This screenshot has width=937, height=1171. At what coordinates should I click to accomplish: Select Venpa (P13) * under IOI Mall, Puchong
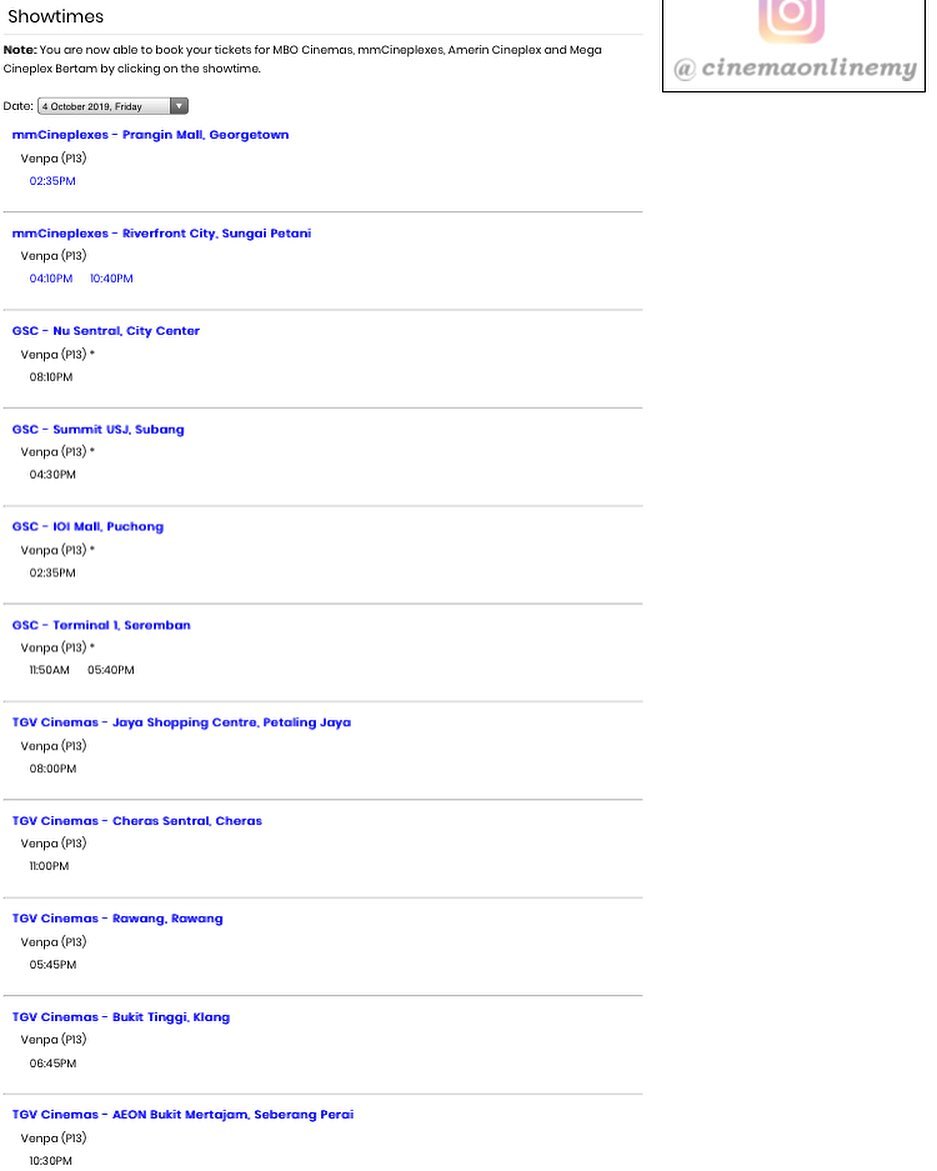(57, 550)
